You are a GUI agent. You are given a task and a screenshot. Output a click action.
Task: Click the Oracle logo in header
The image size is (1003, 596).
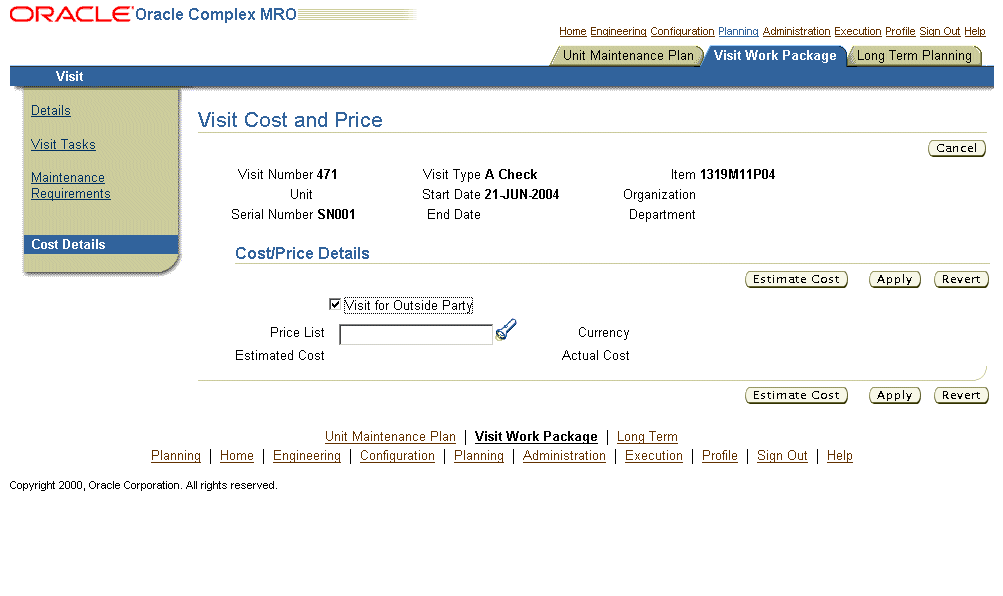[x=70, y=14]
